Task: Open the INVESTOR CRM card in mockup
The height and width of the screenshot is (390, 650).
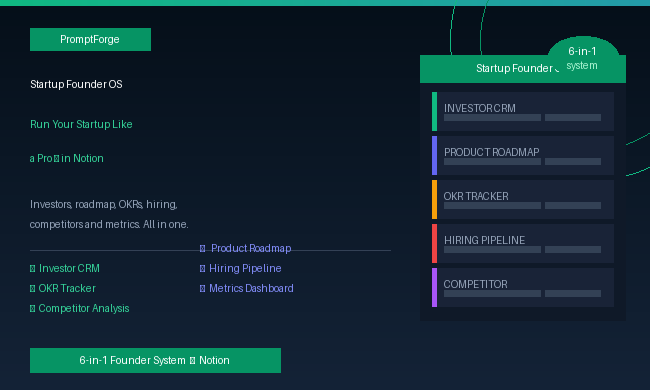Action: [523, 111]
